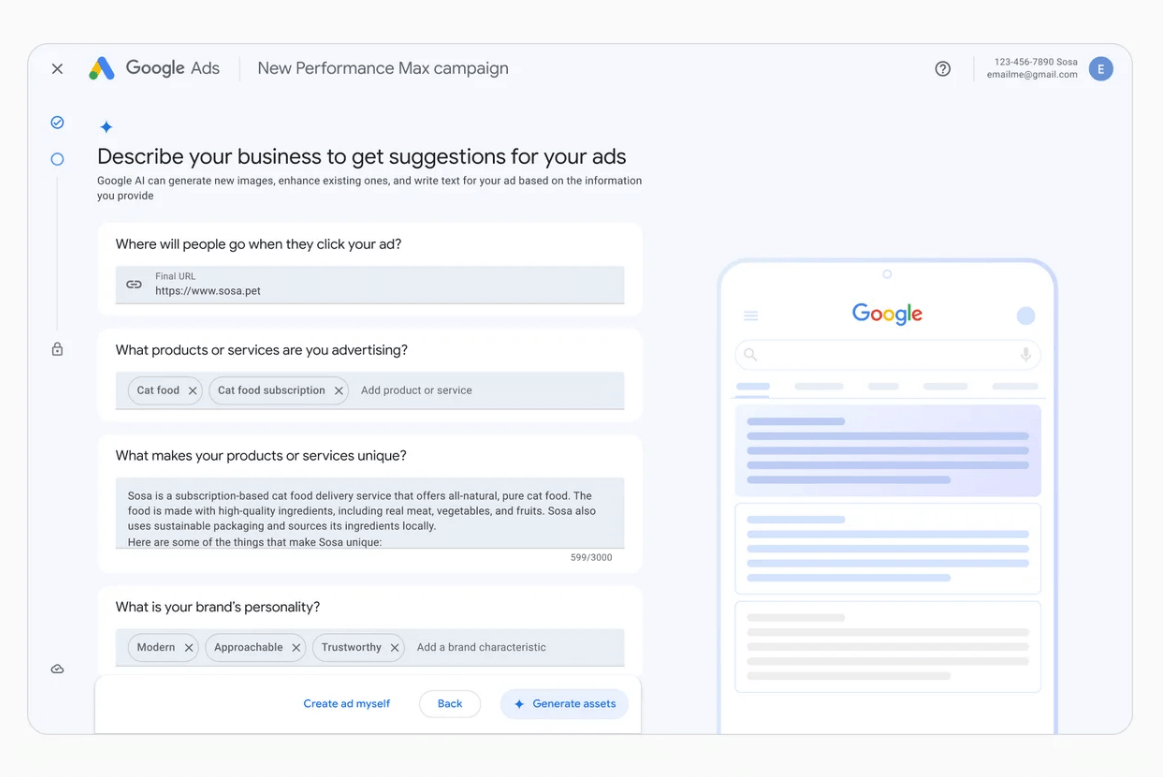Click the blue AI sparkle icon above heading

click(106, 127)
